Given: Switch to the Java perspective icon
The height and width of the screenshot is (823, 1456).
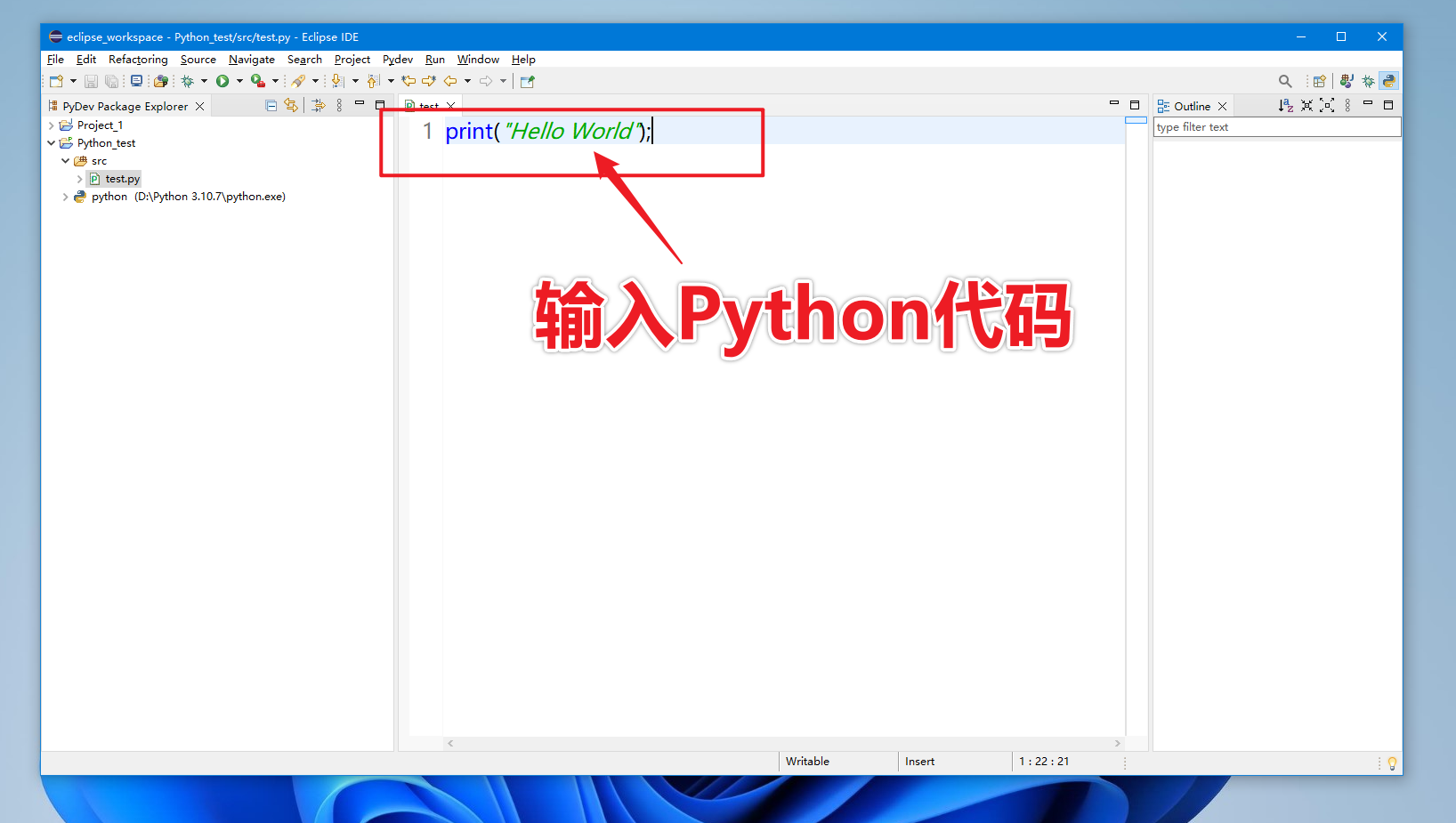Looking at the screenshot, I should [1347, 81].
